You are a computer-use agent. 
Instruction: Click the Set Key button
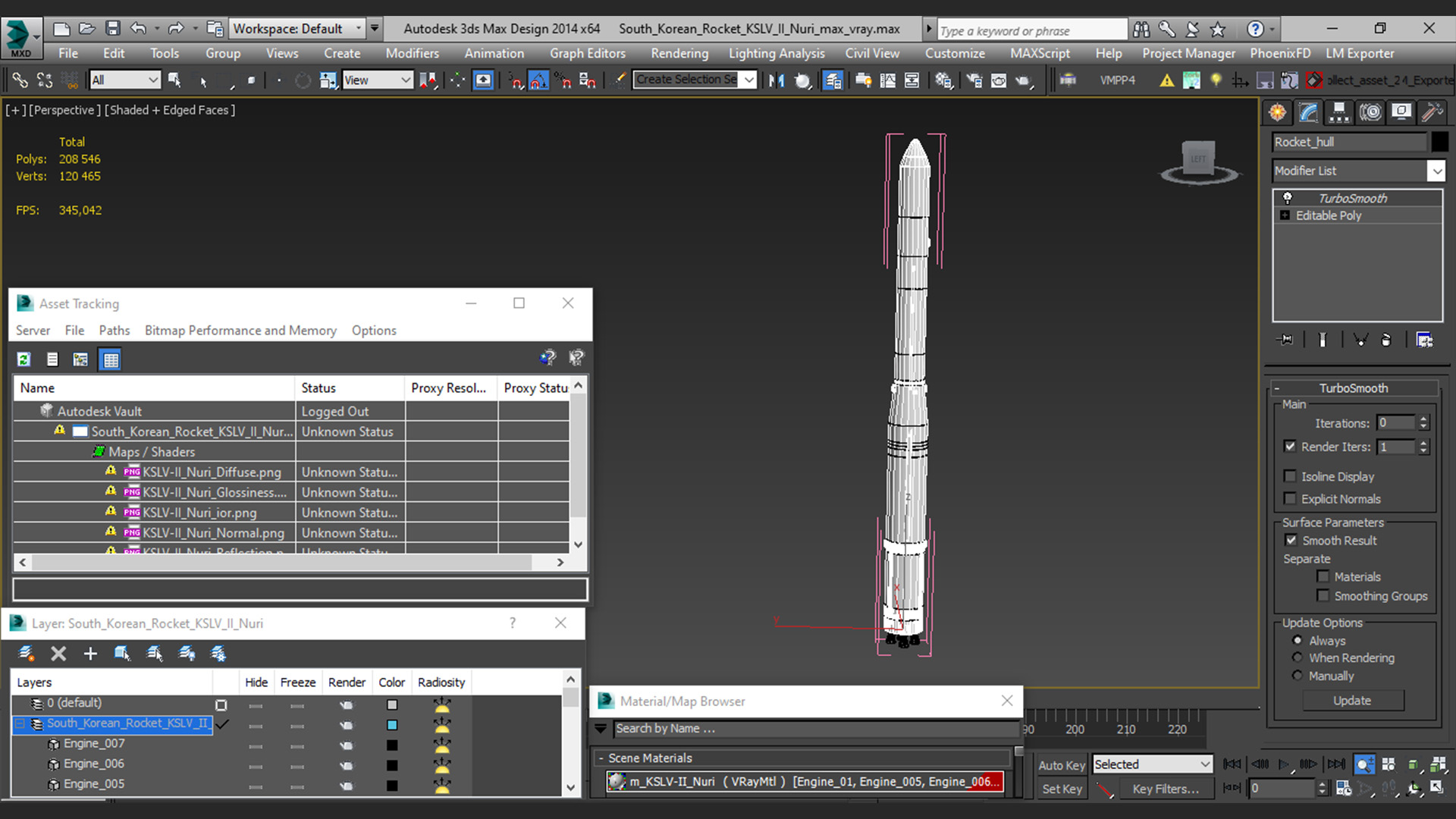tap(1061, 789)
